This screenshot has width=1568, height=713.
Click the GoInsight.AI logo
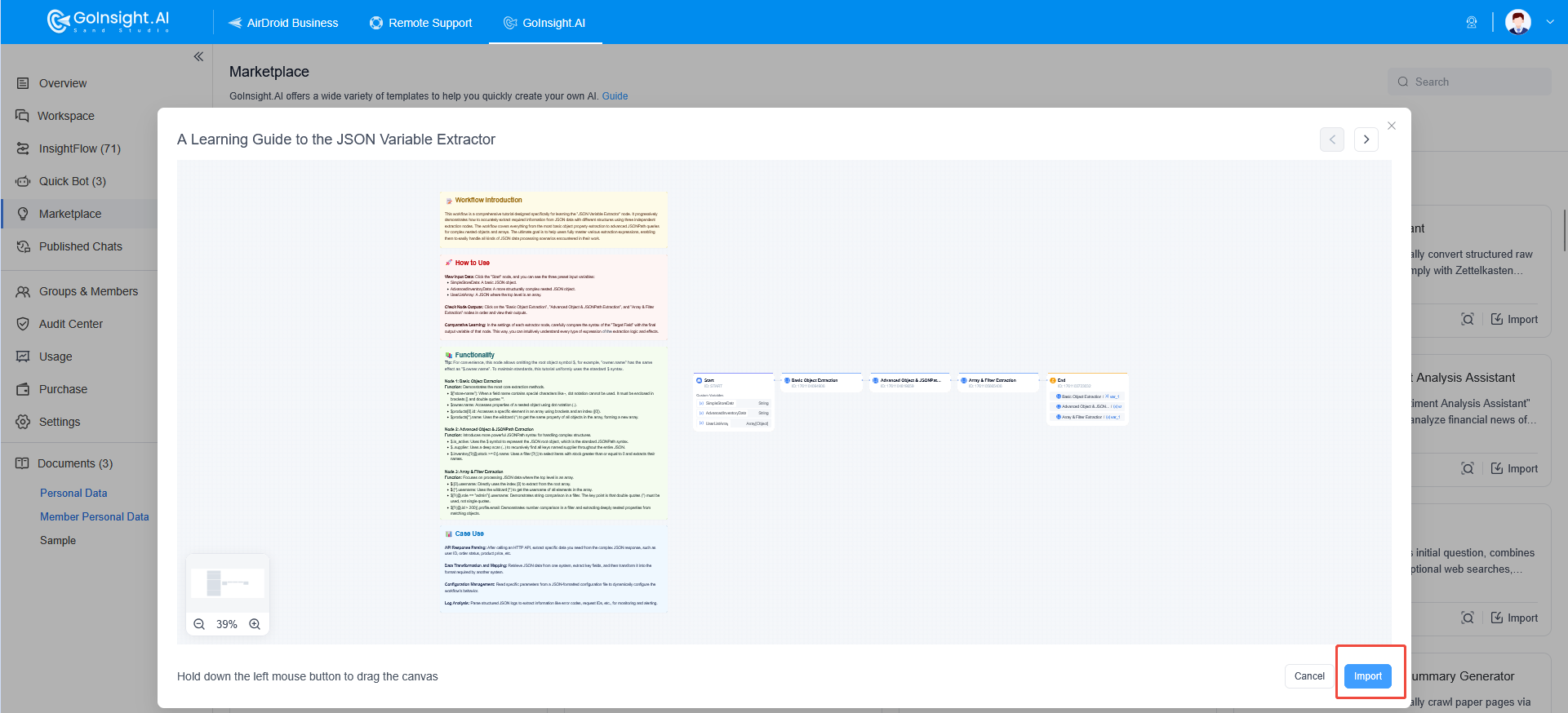click(x=109, y=21)
